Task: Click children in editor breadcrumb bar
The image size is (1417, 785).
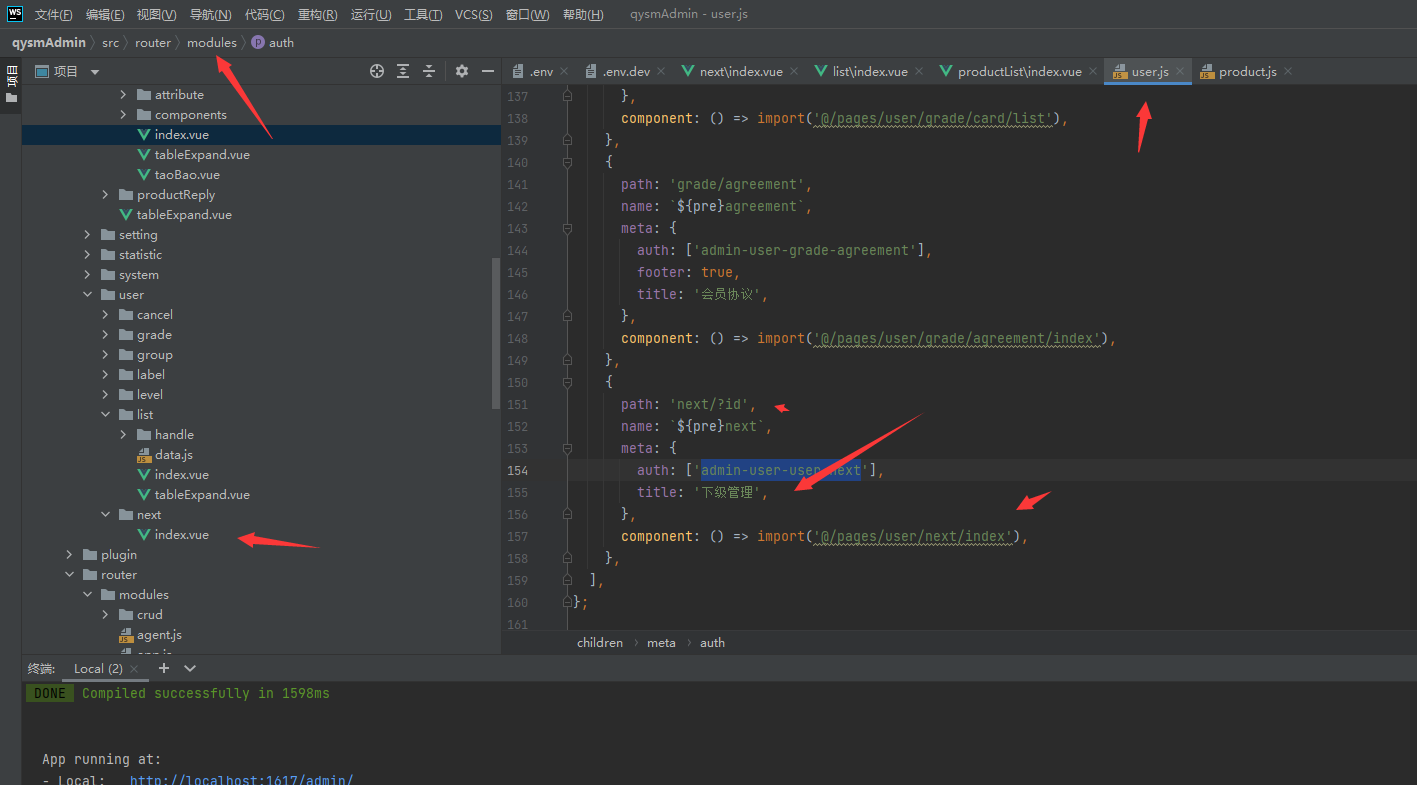Action: coord(600,643)
